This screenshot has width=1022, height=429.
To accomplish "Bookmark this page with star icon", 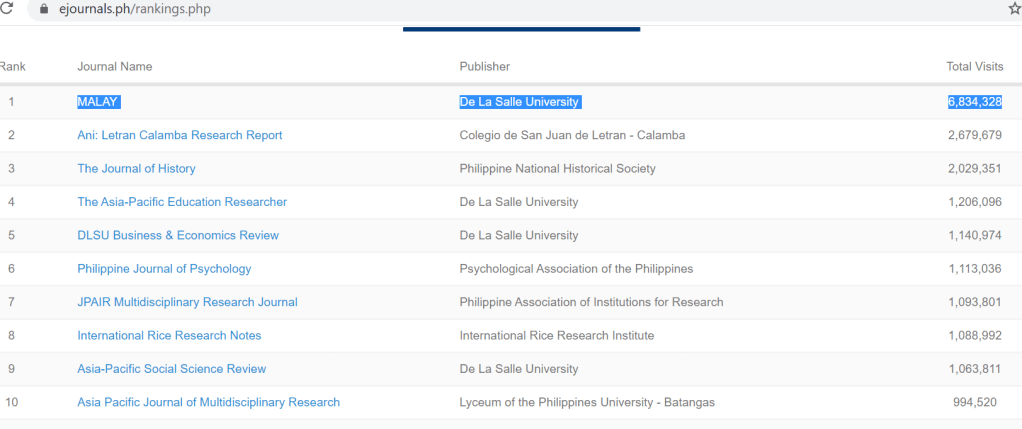I will (1014, 9).
